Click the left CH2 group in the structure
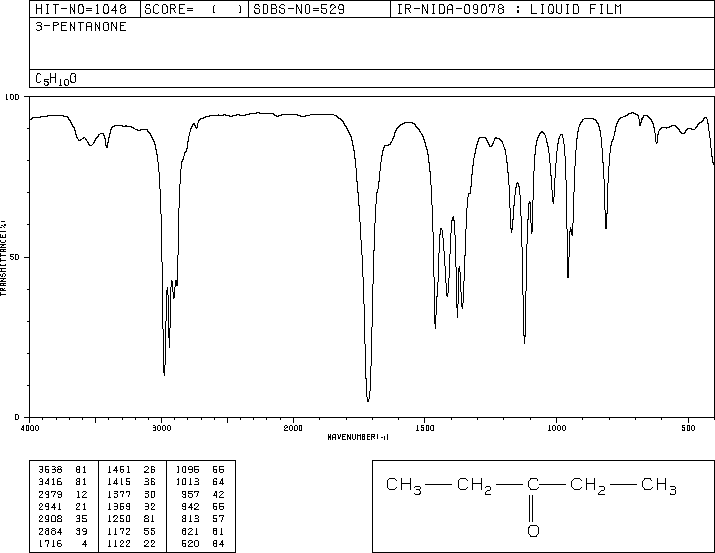The height and width of the screenshot is (553, 715). [x=474, y=486]
